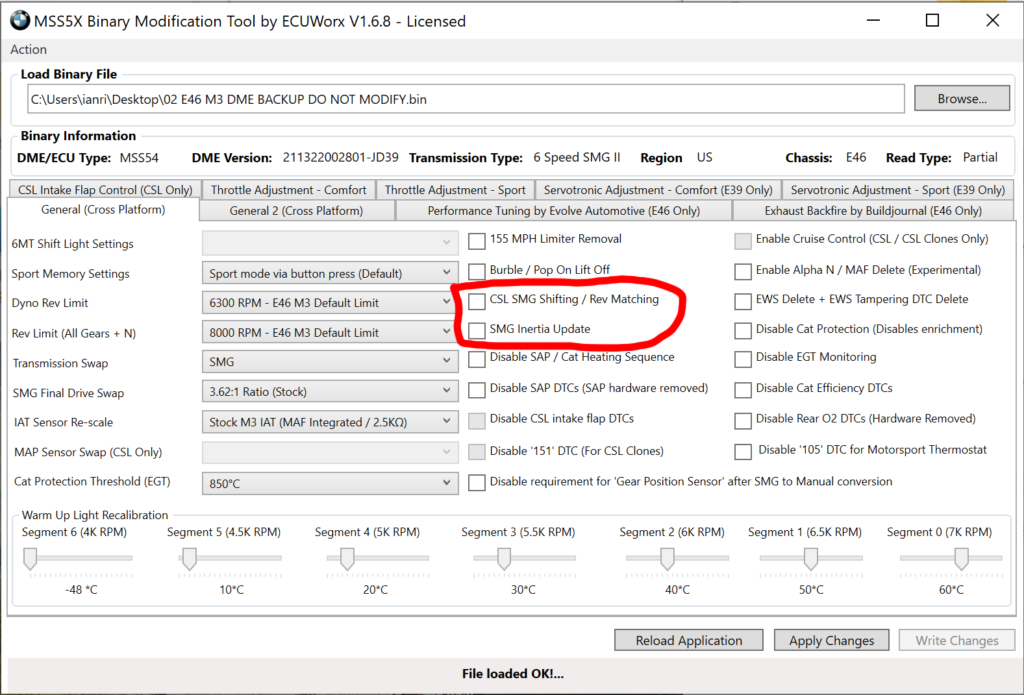
Task: Open Throttle Adjustment - Sport tab
Action: coord(455,189)
